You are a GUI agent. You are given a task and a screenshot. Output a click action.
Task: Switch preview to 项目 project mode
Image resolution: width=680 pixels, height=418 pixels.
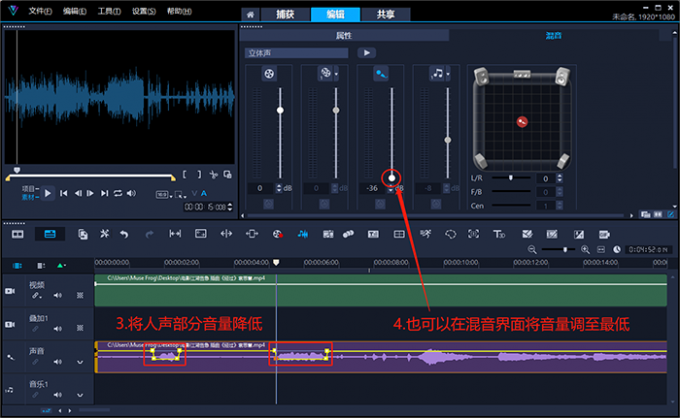point(30,189)
